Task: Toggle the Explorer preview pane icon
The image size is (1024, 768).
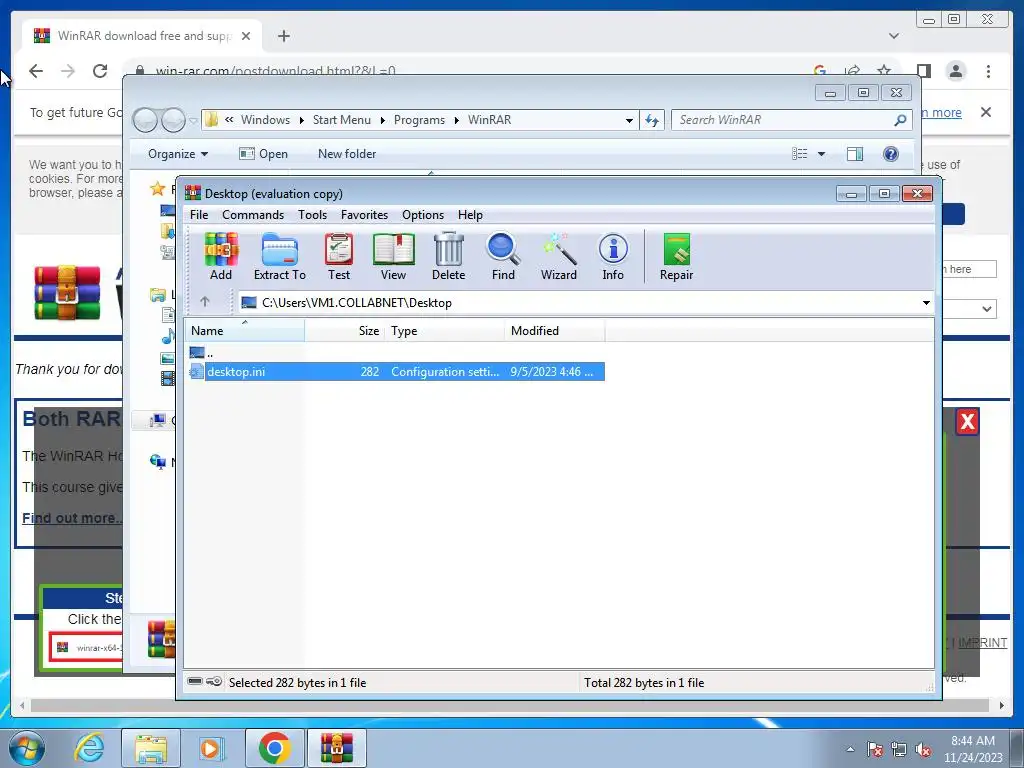Action: (x=854, y=154)
